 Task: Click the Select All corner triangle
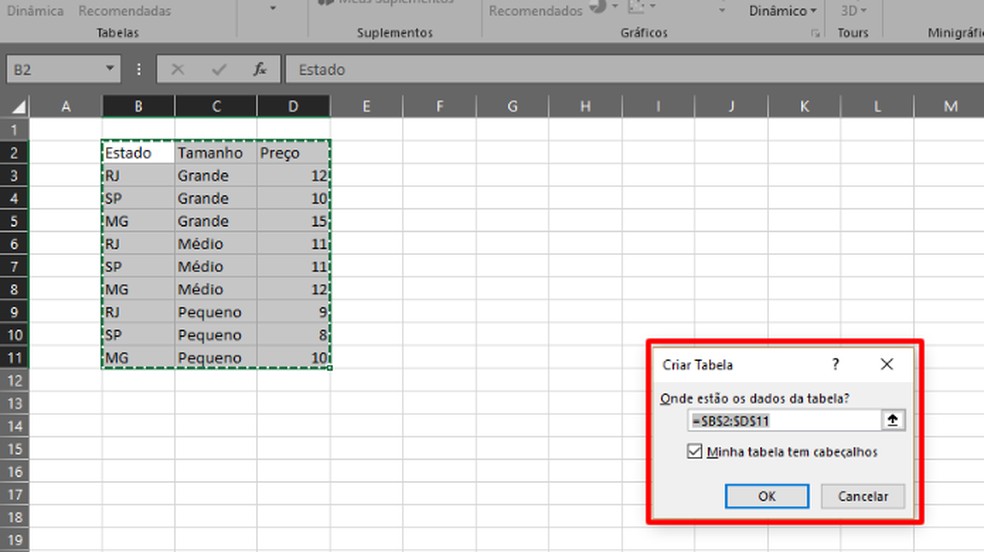point(18,107)
